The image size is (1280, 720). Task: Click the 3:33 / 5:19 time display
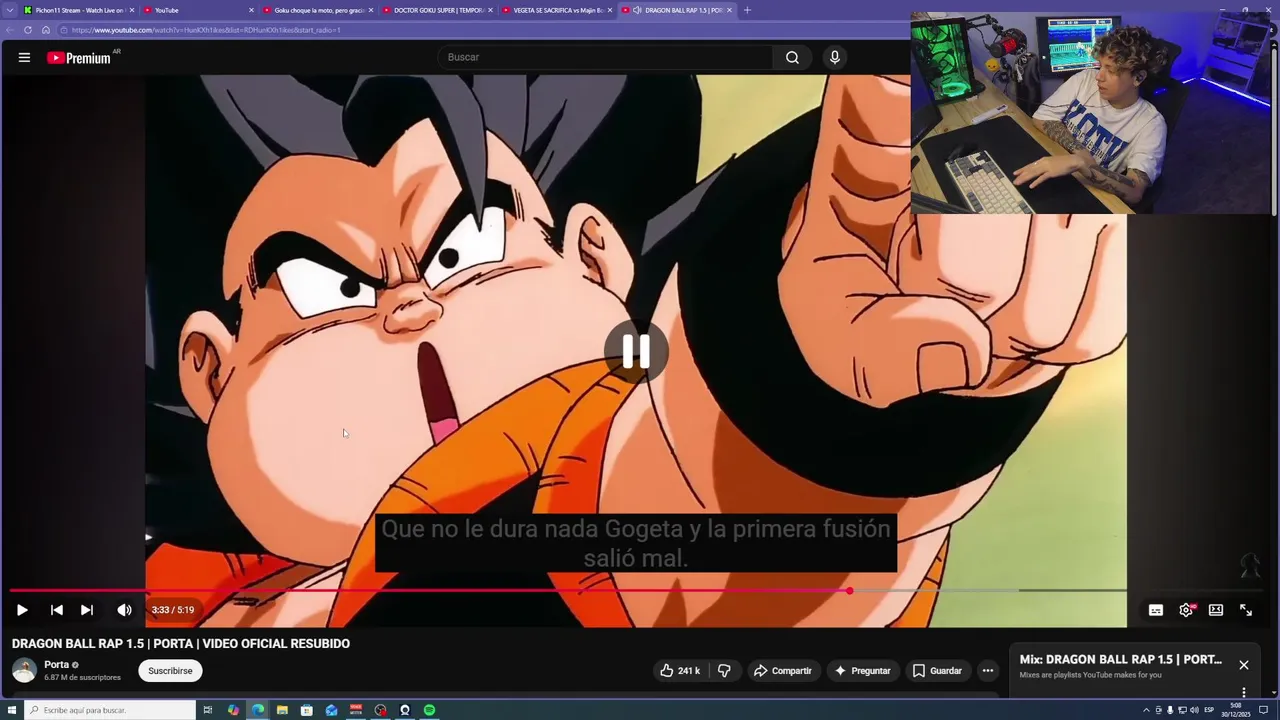pos(173,610)
